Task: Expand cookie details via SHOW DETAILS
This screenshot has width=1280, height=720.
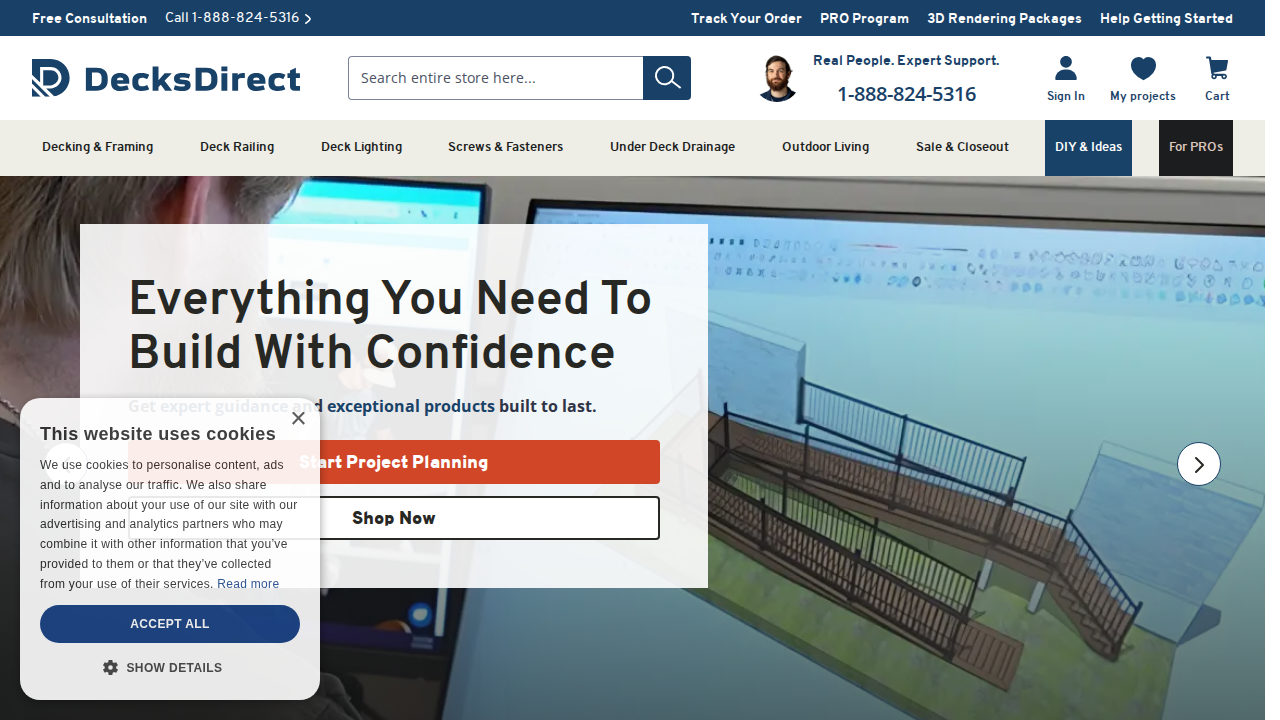Action: coord(172,667)
